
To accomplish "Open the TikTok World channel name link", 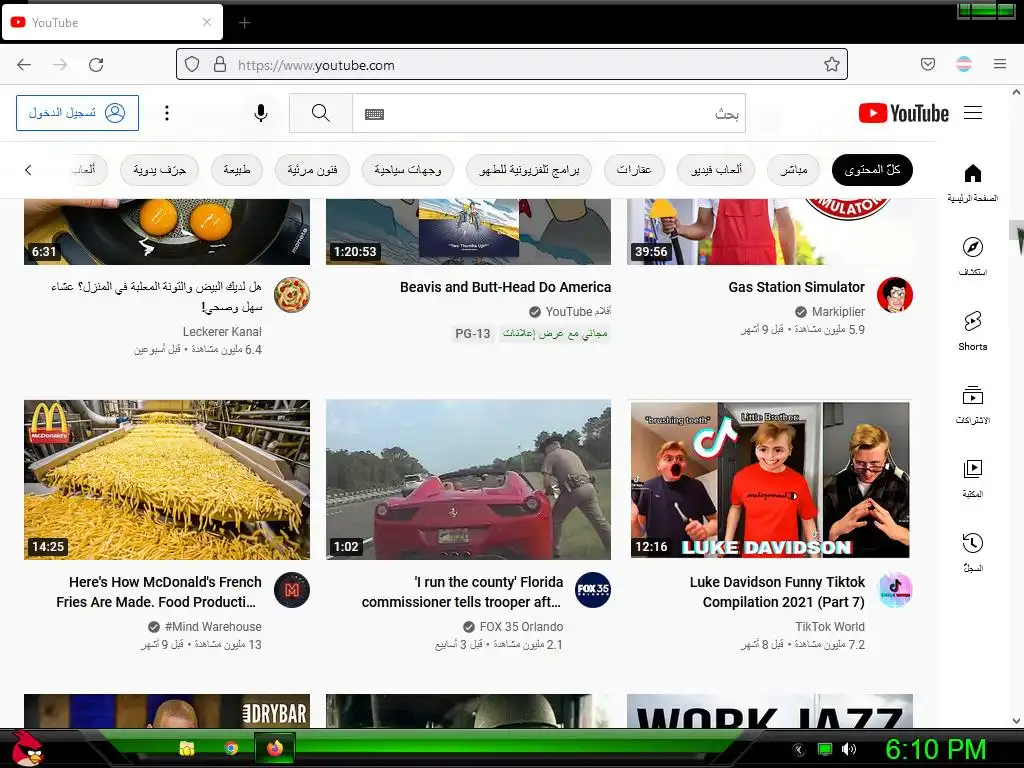I will pos(829,626).
